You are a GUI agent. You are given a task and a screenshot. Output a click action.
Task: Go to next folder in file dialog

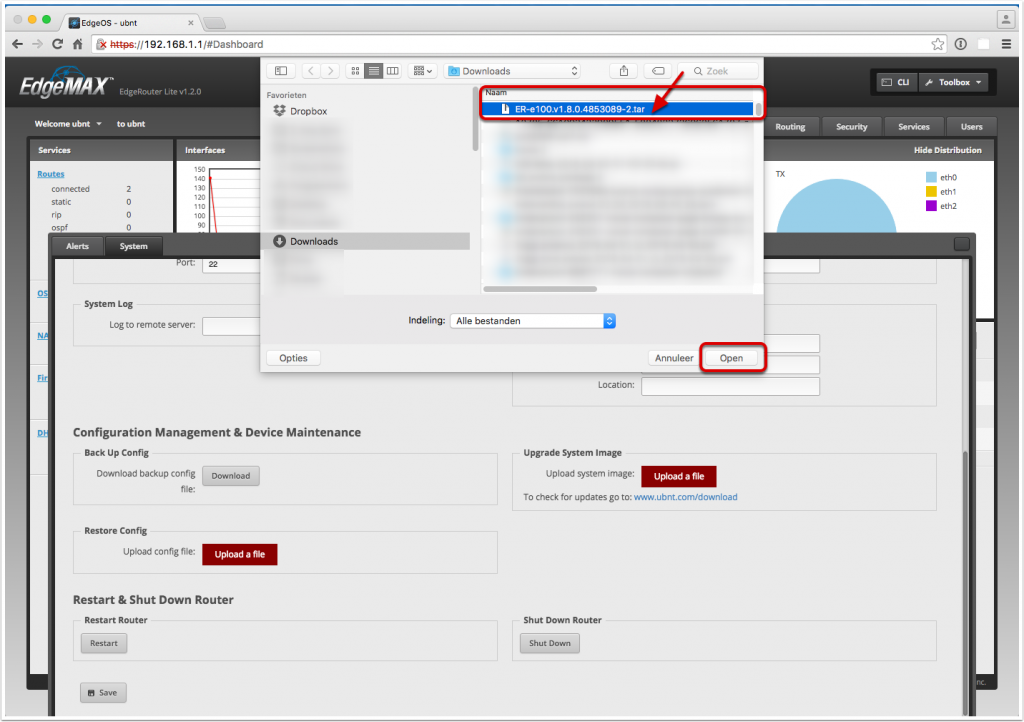point(330,71)
